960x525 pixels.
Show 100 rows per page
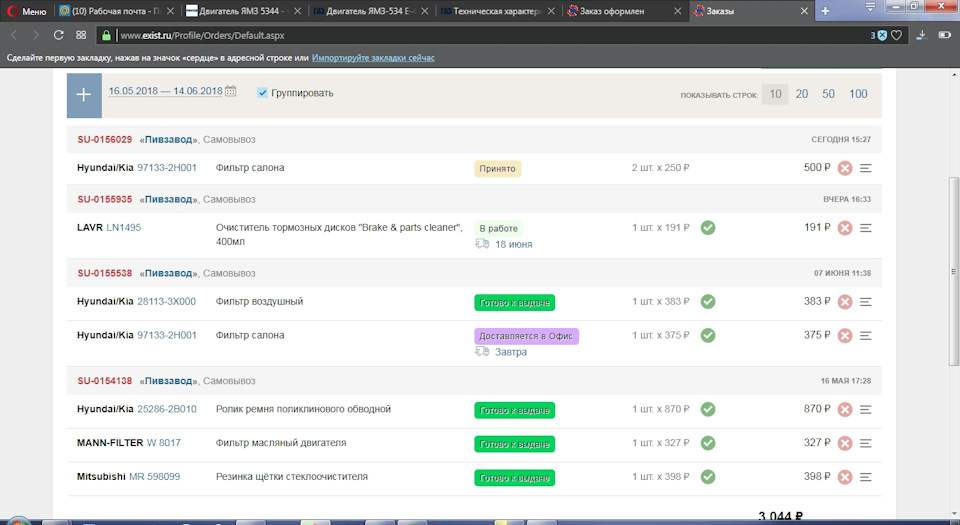click(858, 94)
